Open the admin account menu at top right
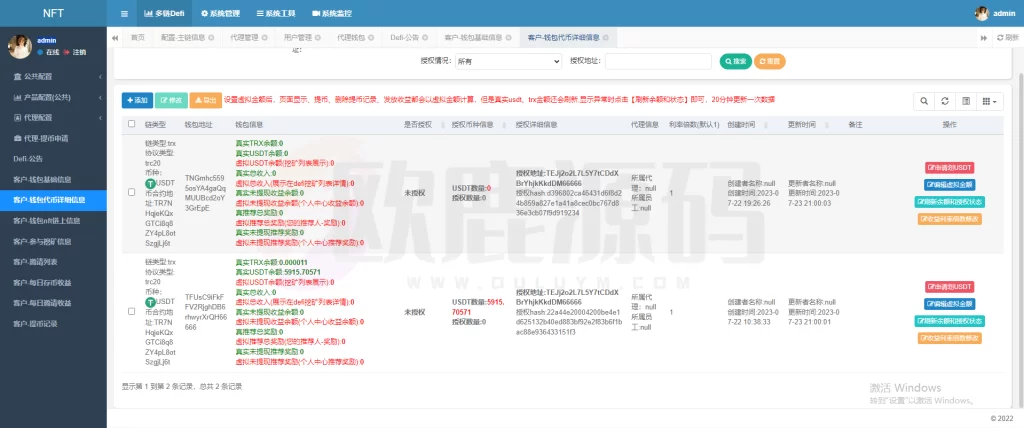Viewport: 1024px width, 428px height. (995, 13)
